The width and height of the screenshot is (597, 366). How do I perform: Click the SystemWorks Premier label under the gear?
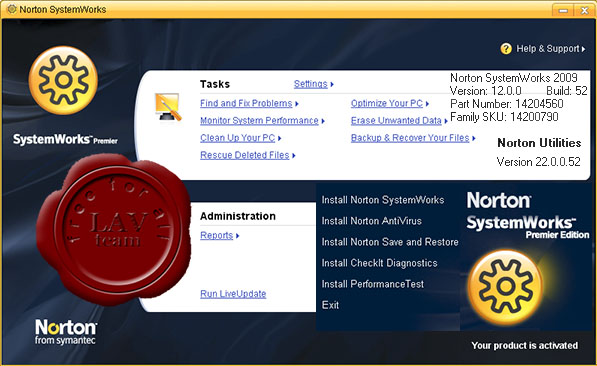(x=65, y=139)
